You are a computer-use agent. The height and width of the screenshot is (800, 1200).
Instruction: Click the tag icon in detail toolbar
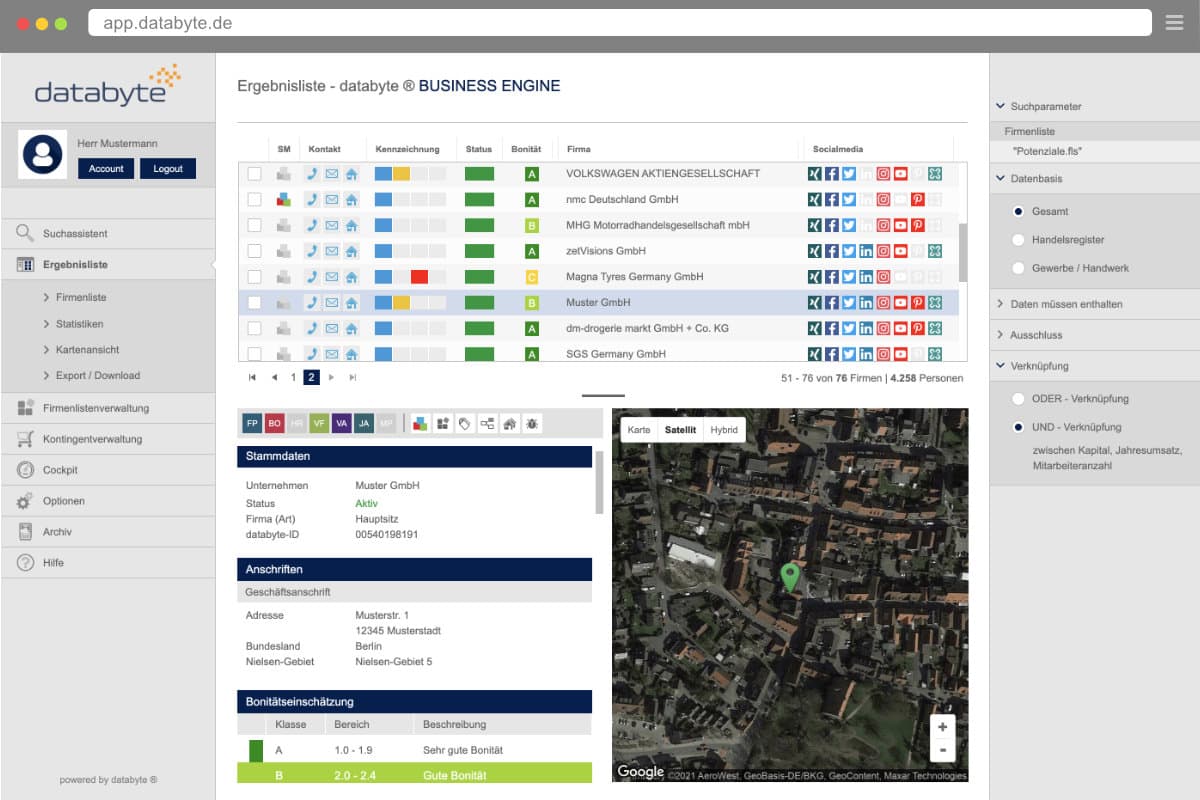(464, 423)
